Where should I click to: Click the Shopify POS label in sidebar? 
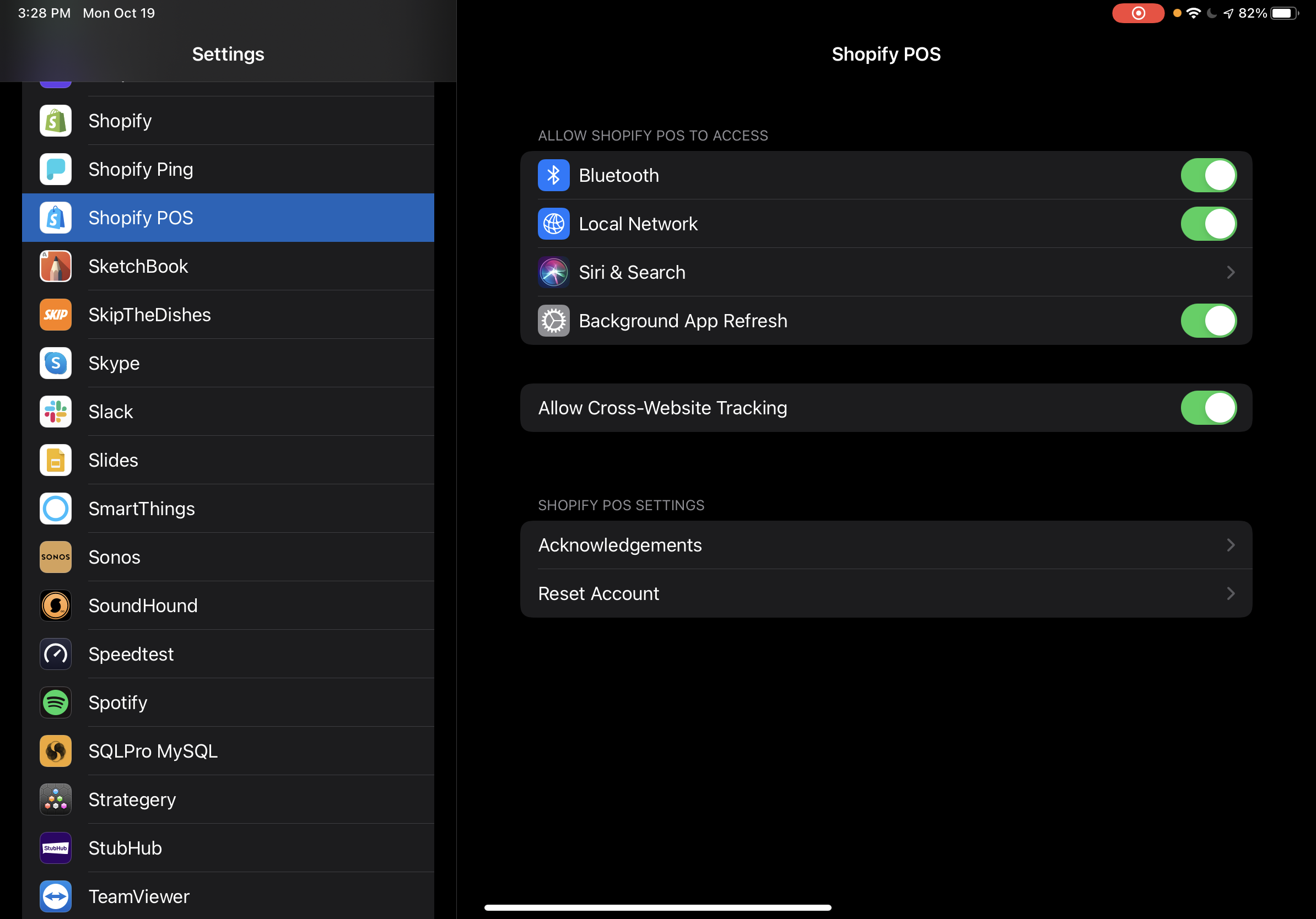[x=141, y=218]
